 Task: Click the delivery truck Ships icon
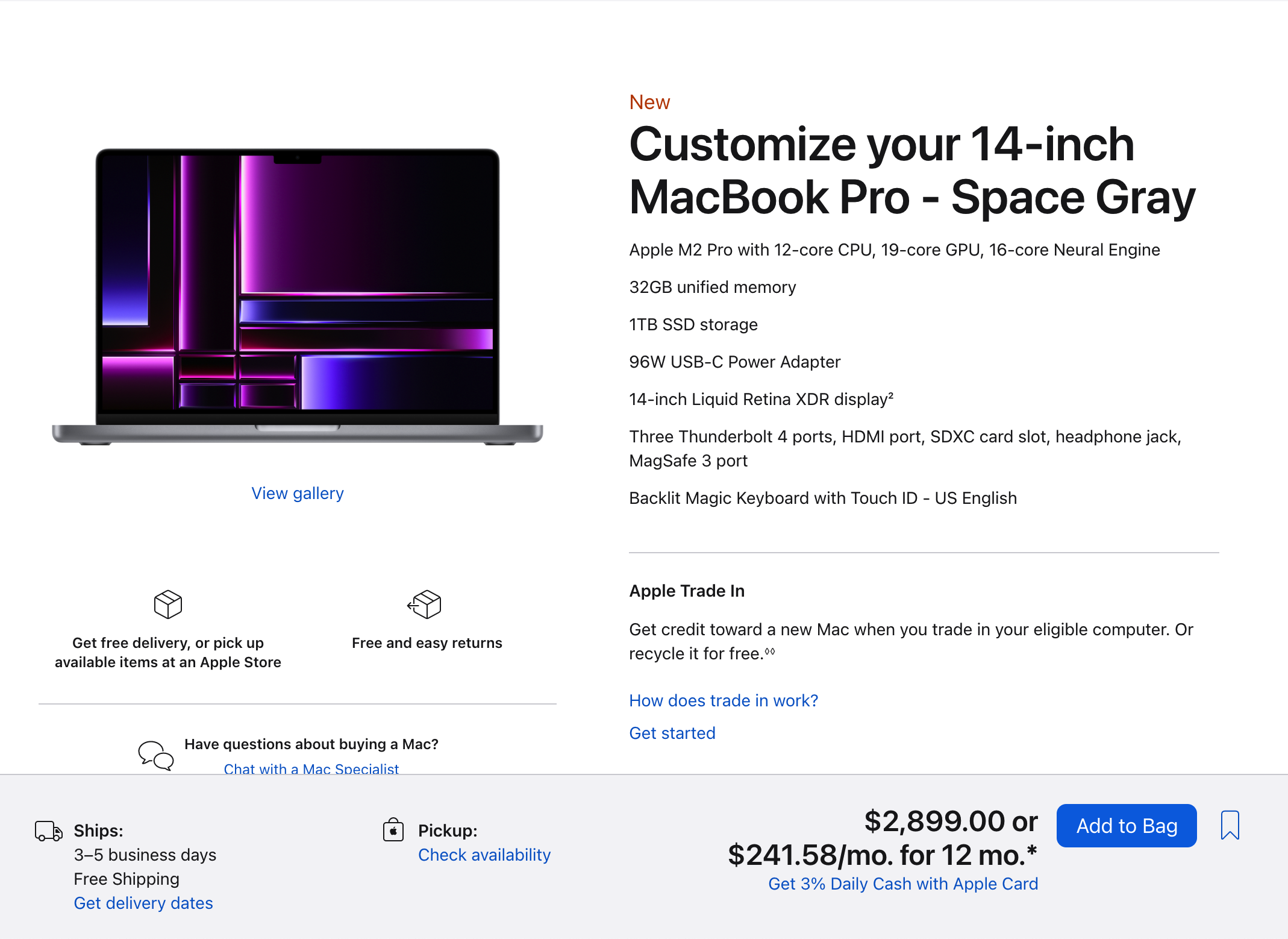pyautogui.click(x=48, y=831)
